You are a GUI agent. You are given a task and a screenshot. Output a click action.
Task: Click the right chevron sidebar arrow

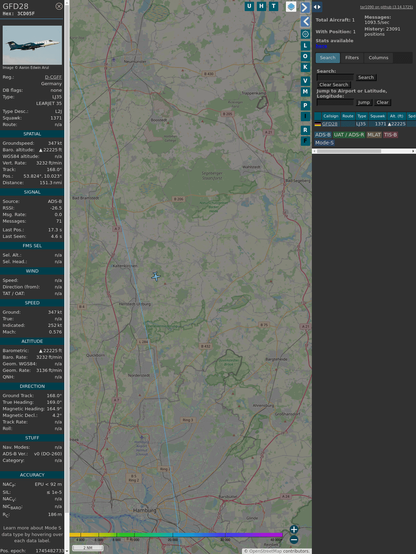(305, 7)
